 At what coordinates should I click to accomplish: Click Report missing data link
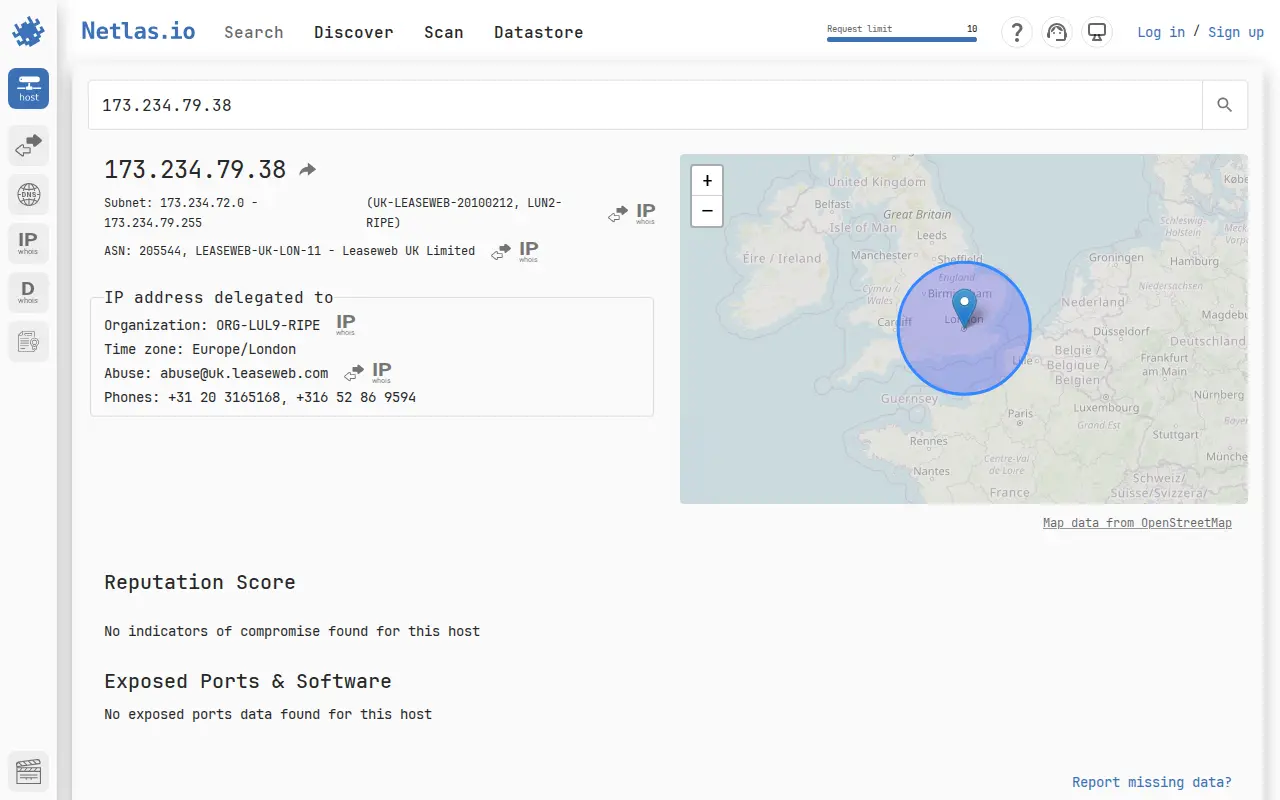1152,782
